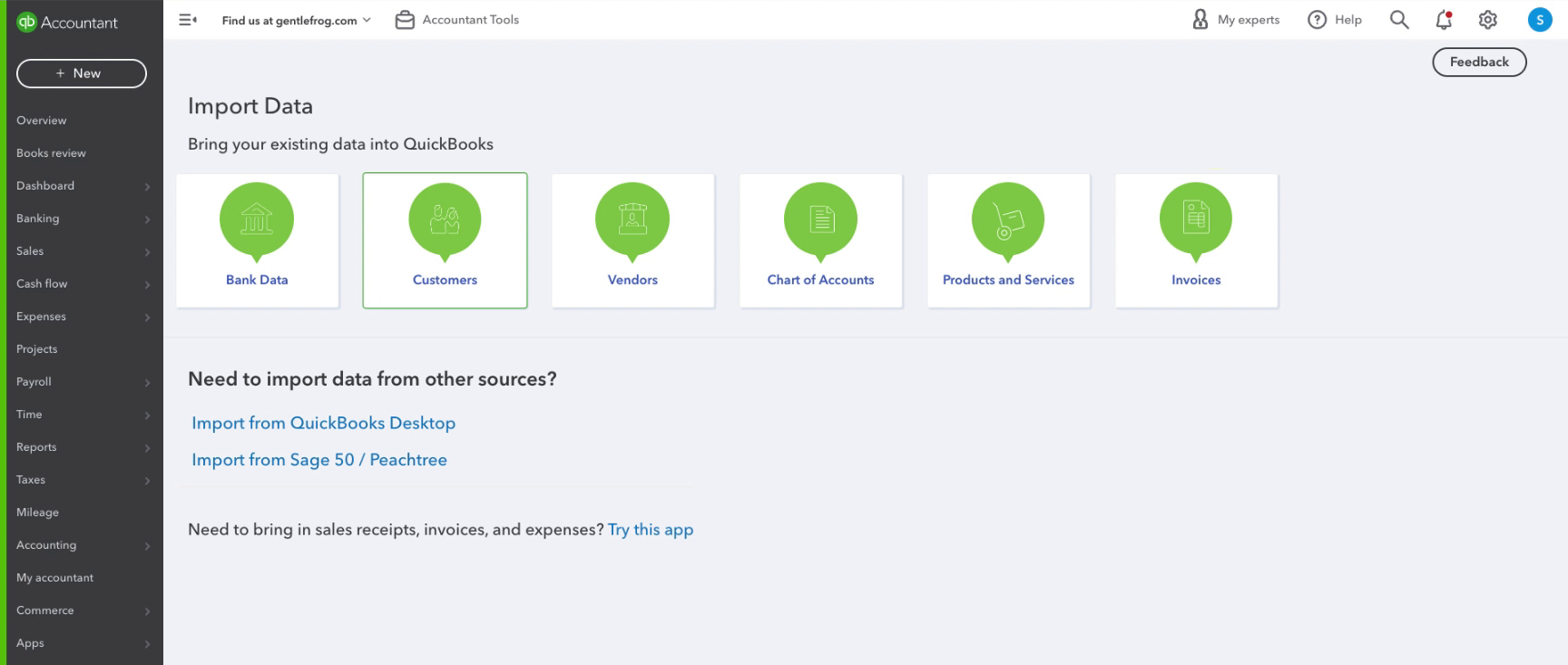Select the Customers import icon
The image size is (1568, 665).
pyautogui.click(x=445, y=222)
